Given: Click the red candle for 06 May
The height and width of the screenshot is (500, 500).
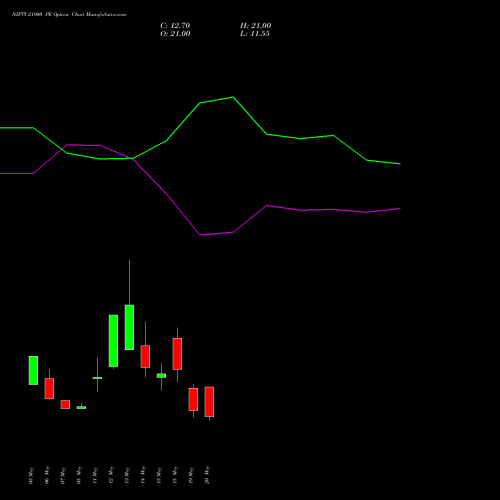Looking at the screenshot, I should pyautogui.click(x=49, y=388).
